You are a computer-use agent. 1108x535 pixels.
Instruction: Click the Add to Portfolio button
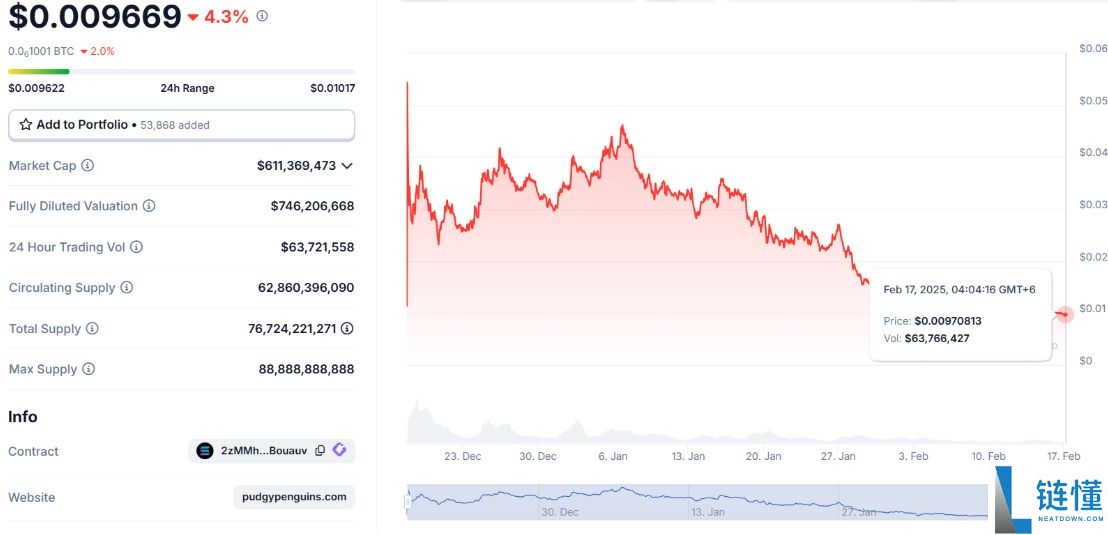click(x=181, y=125)
